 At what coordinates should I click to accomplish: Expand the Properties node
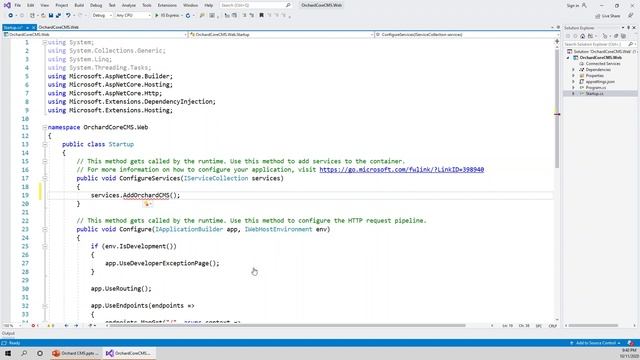click(x=573, y=76)
